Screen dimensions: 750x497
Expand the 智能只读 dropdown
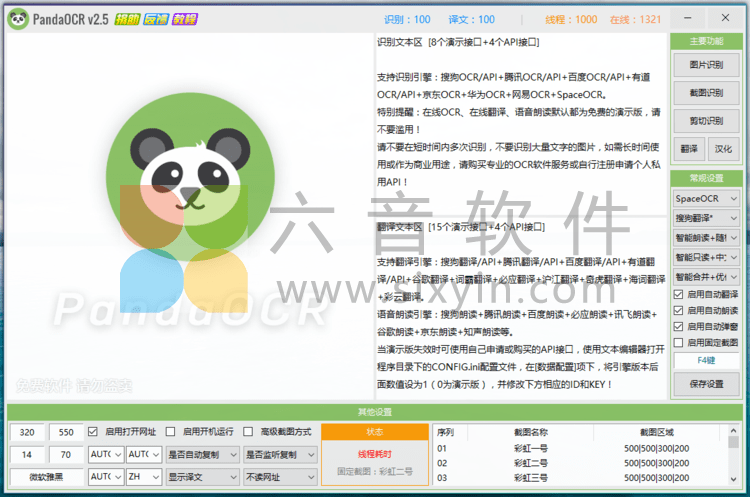click(706, 257)
